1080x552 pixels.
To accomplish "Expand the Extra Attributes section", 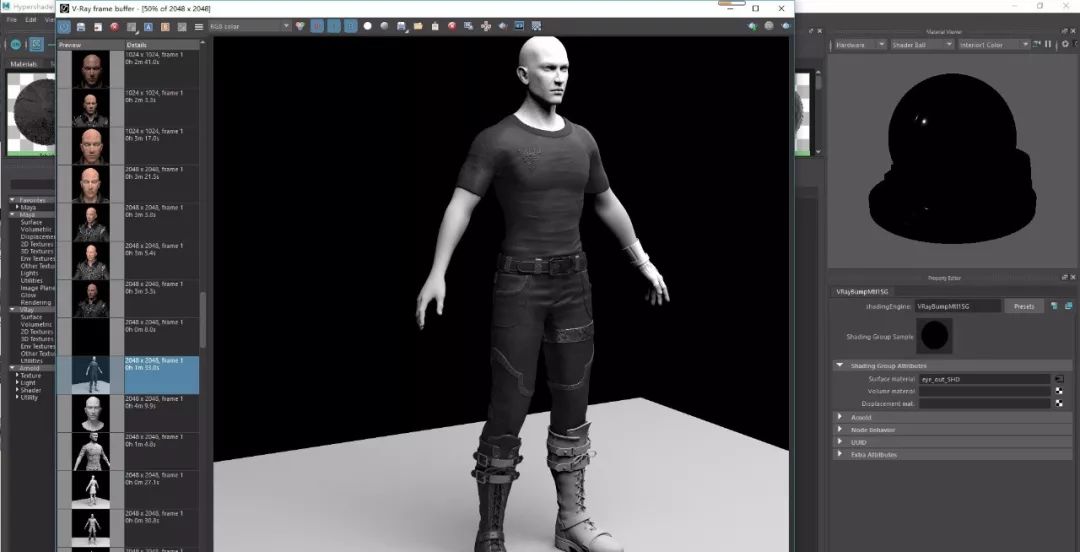I will tap(840, 454).
